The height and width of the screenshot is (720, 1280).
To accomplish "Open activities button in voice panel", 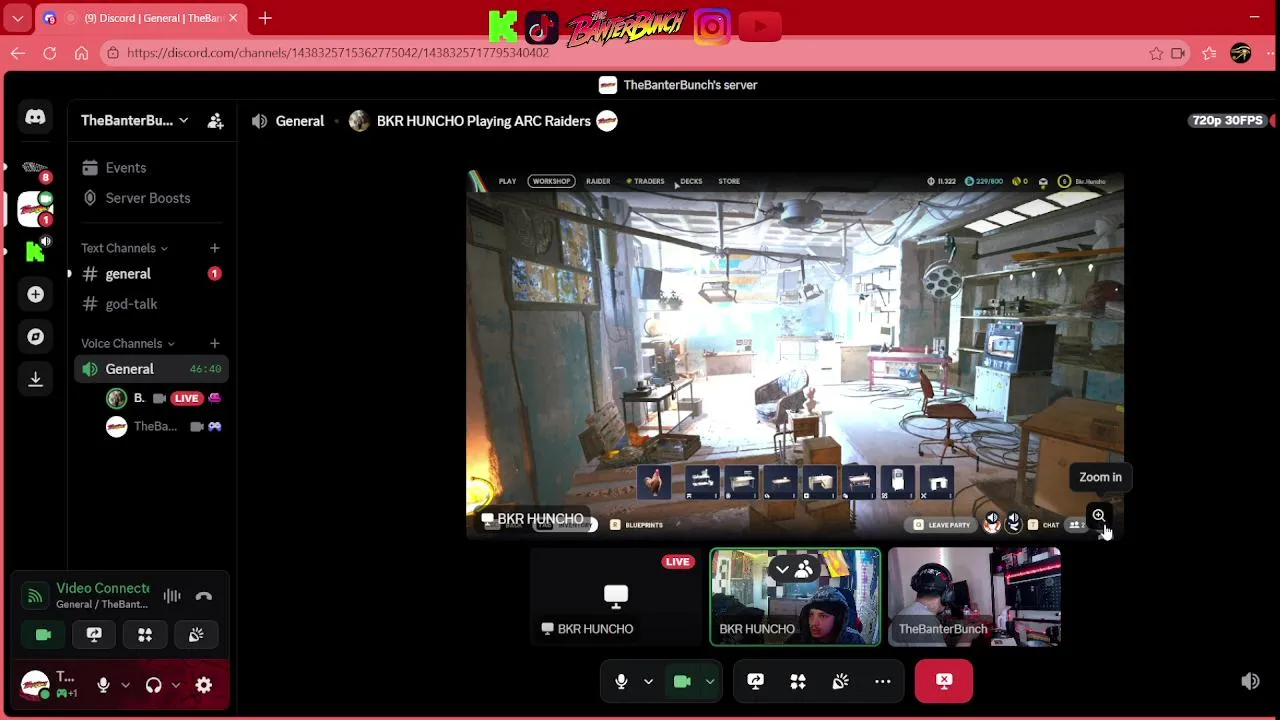I will [x=145, y=635].
